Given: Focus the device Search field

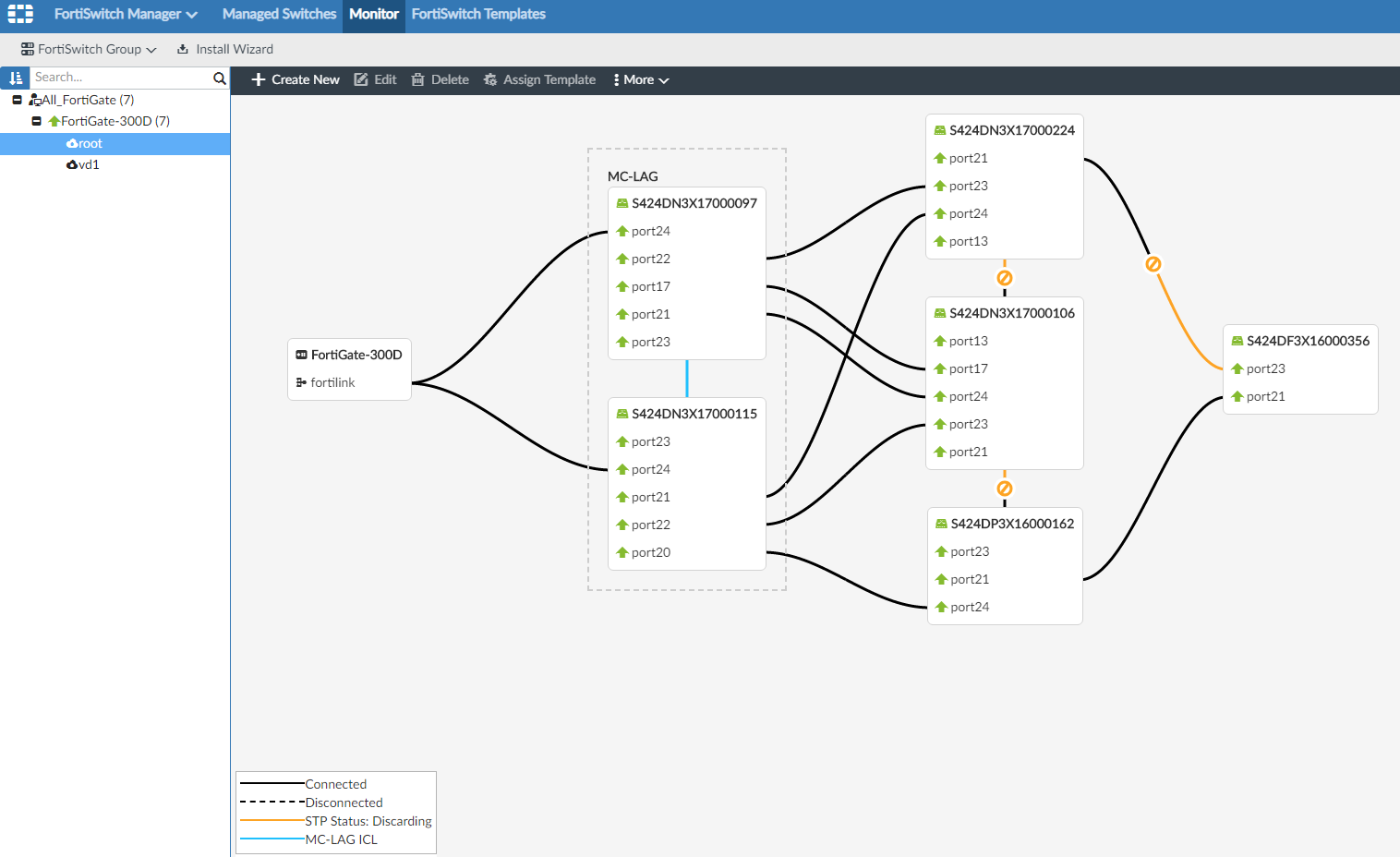Looking at the screenshot, I should (x=120, y=78).
